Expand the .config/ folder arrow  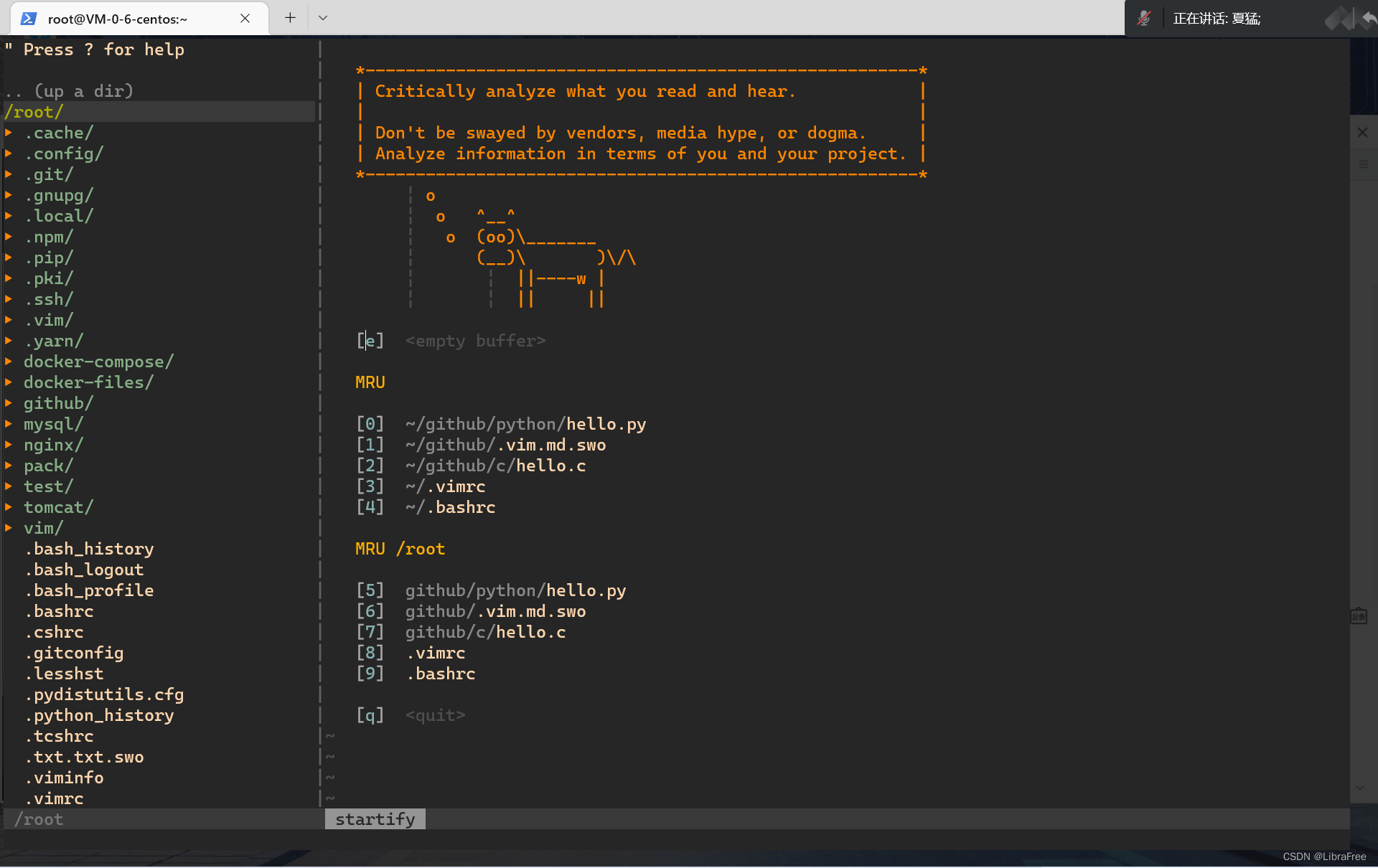pos(9,154)
